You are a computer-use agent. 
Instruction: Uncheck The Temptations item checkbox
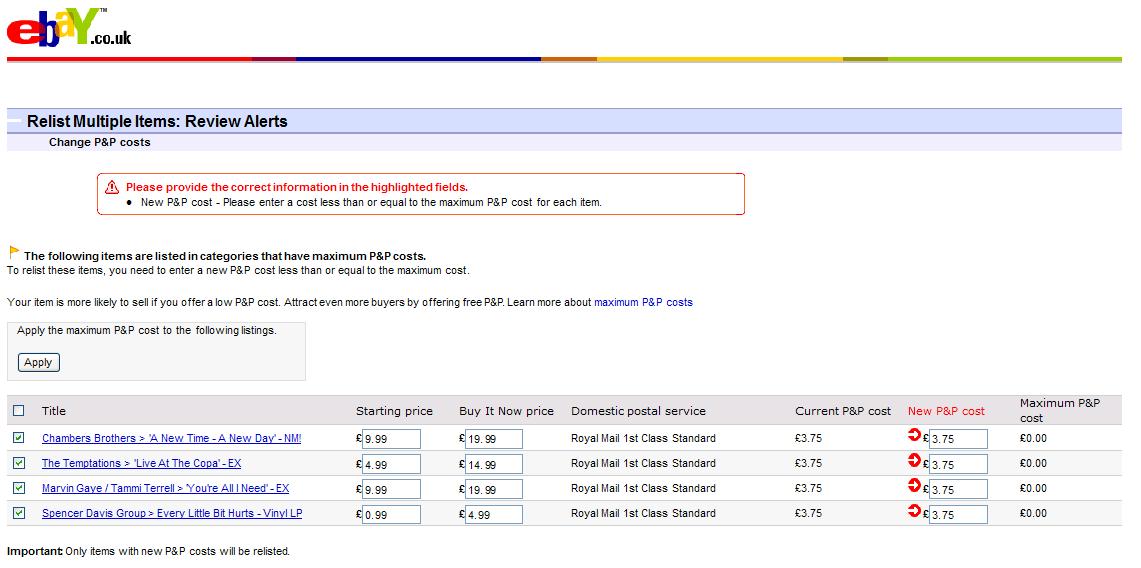click(19, 463)
